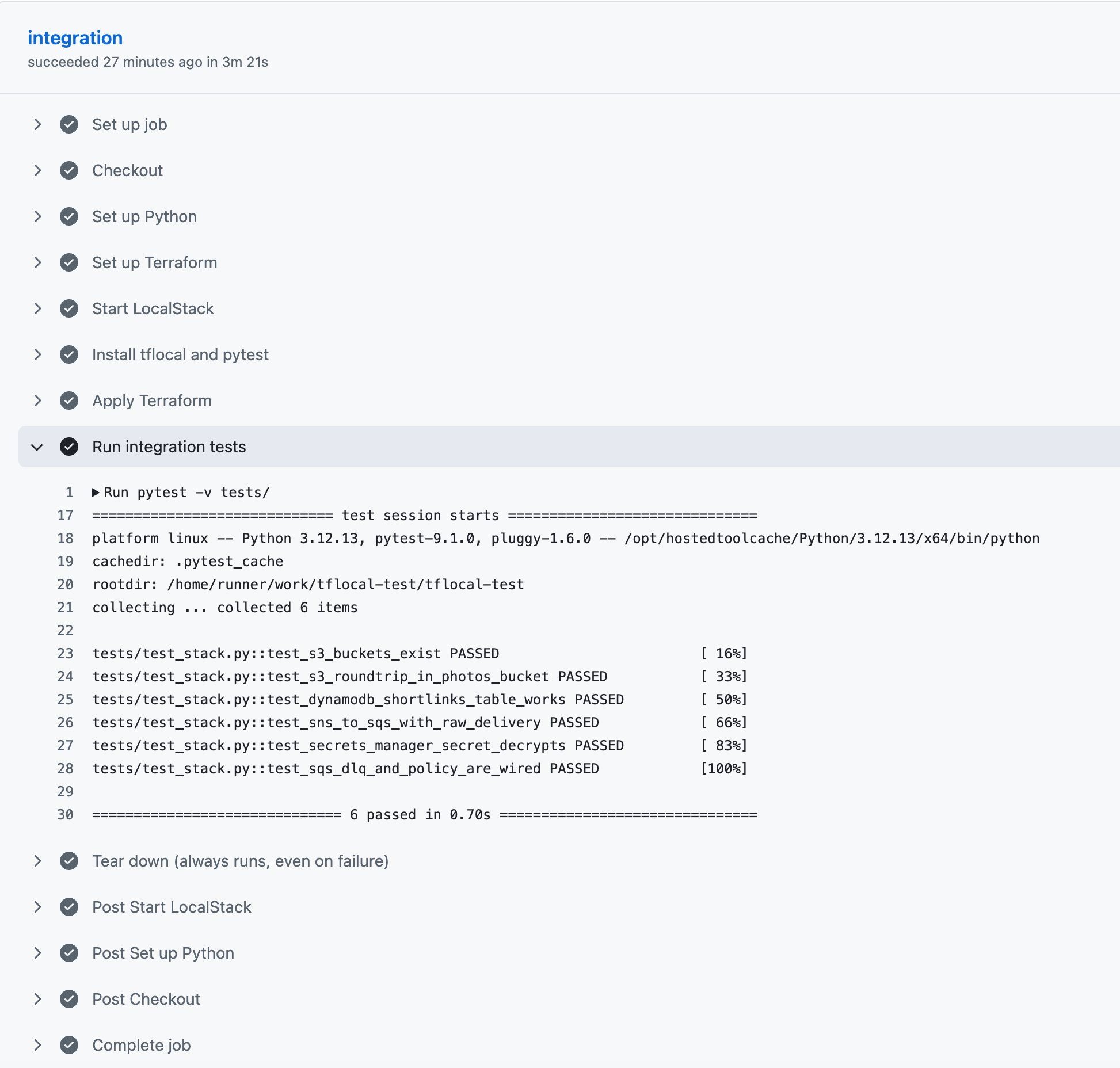Expand the Set up Python step
Viewport: 1120px width, 1068px height.
click(37, 216)
